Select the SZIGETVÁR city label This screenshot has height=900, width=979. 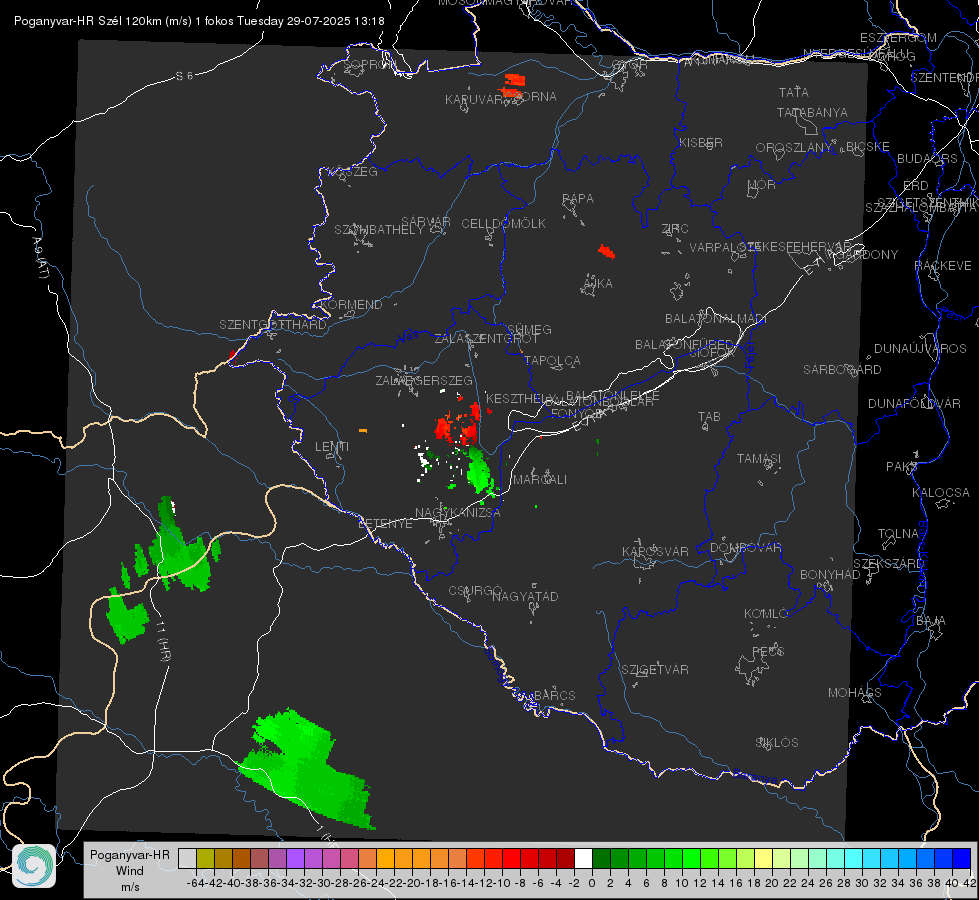[x=654, y=670]
